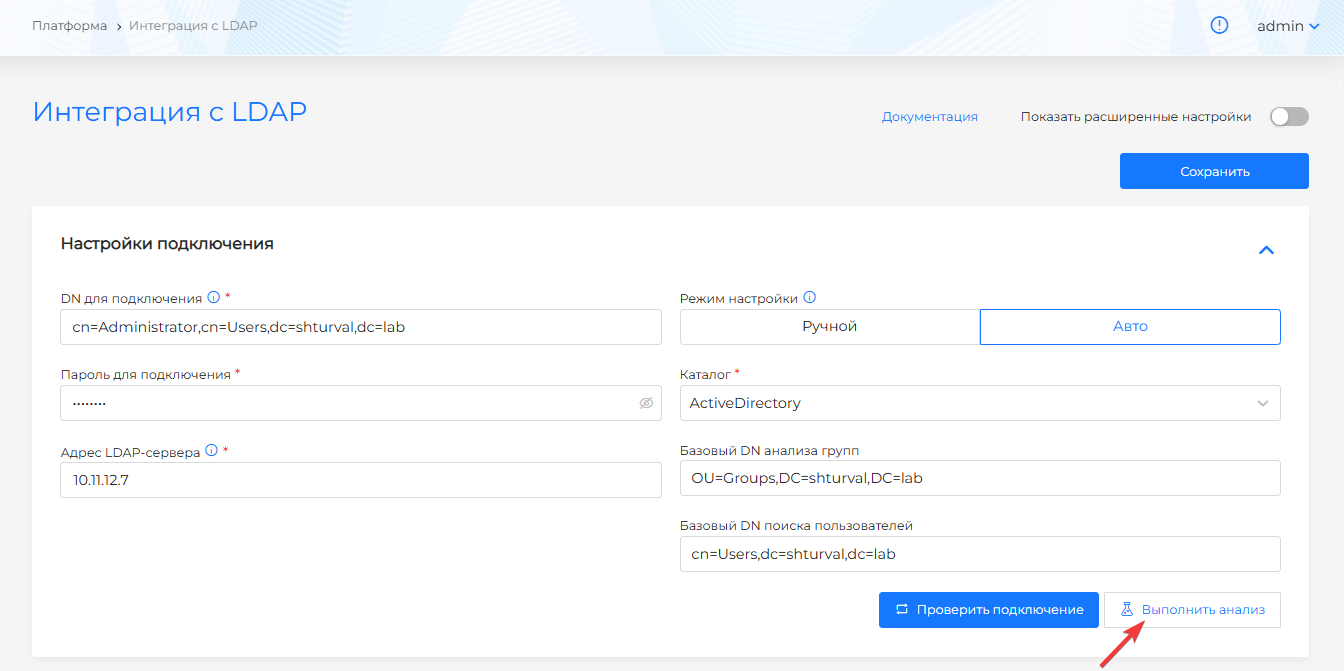Collapse Настройки подключения section
Screen dimensions: 1344x671
coord(1266,250)
